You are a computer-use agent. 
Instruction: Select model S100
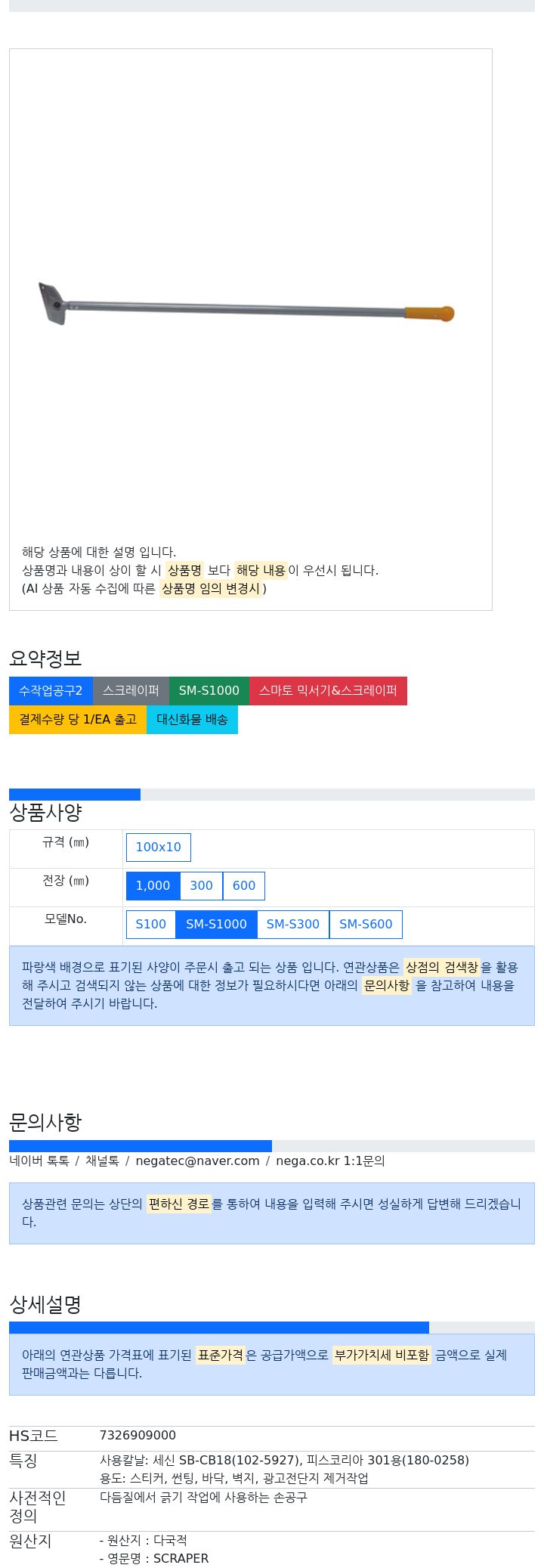point(151,925)
